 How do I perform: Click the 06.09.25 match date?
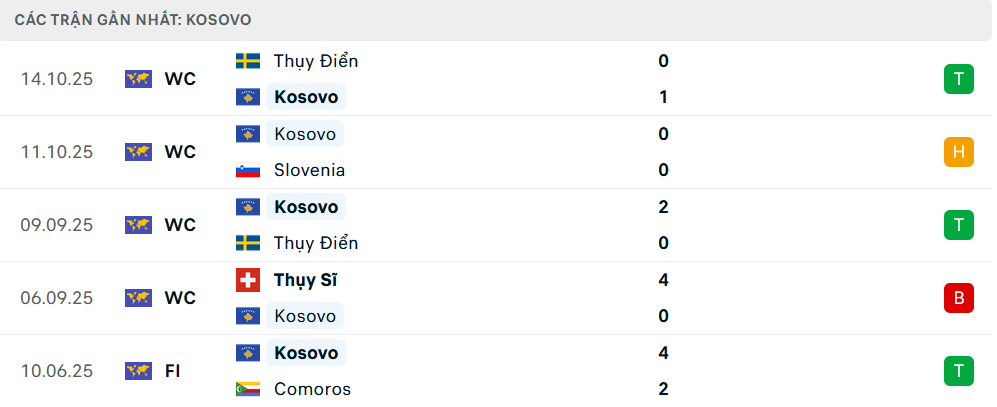click(x=57, y=298)
